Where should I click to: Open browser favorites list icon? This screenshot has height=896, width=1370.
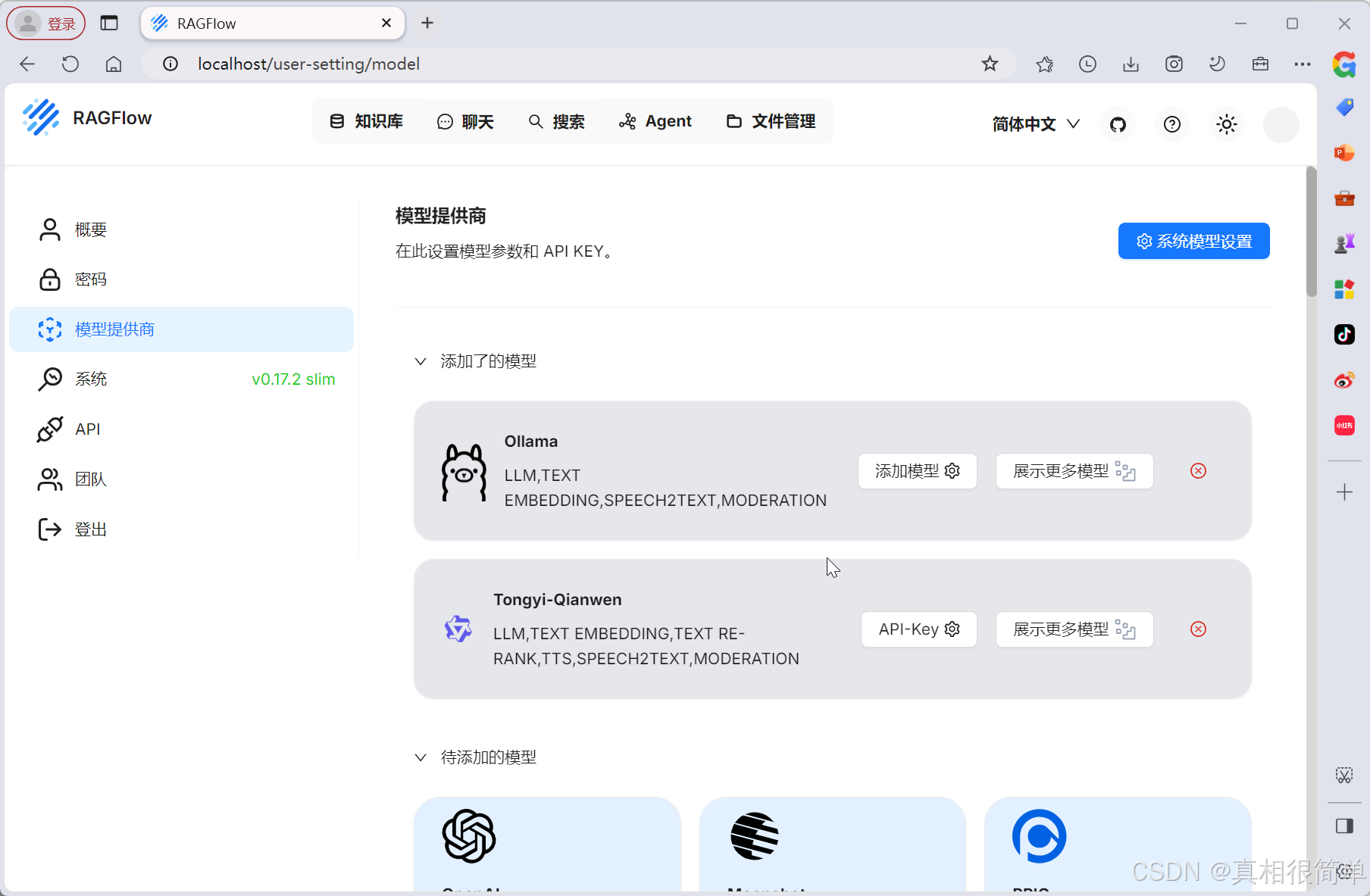[1045, 64]
